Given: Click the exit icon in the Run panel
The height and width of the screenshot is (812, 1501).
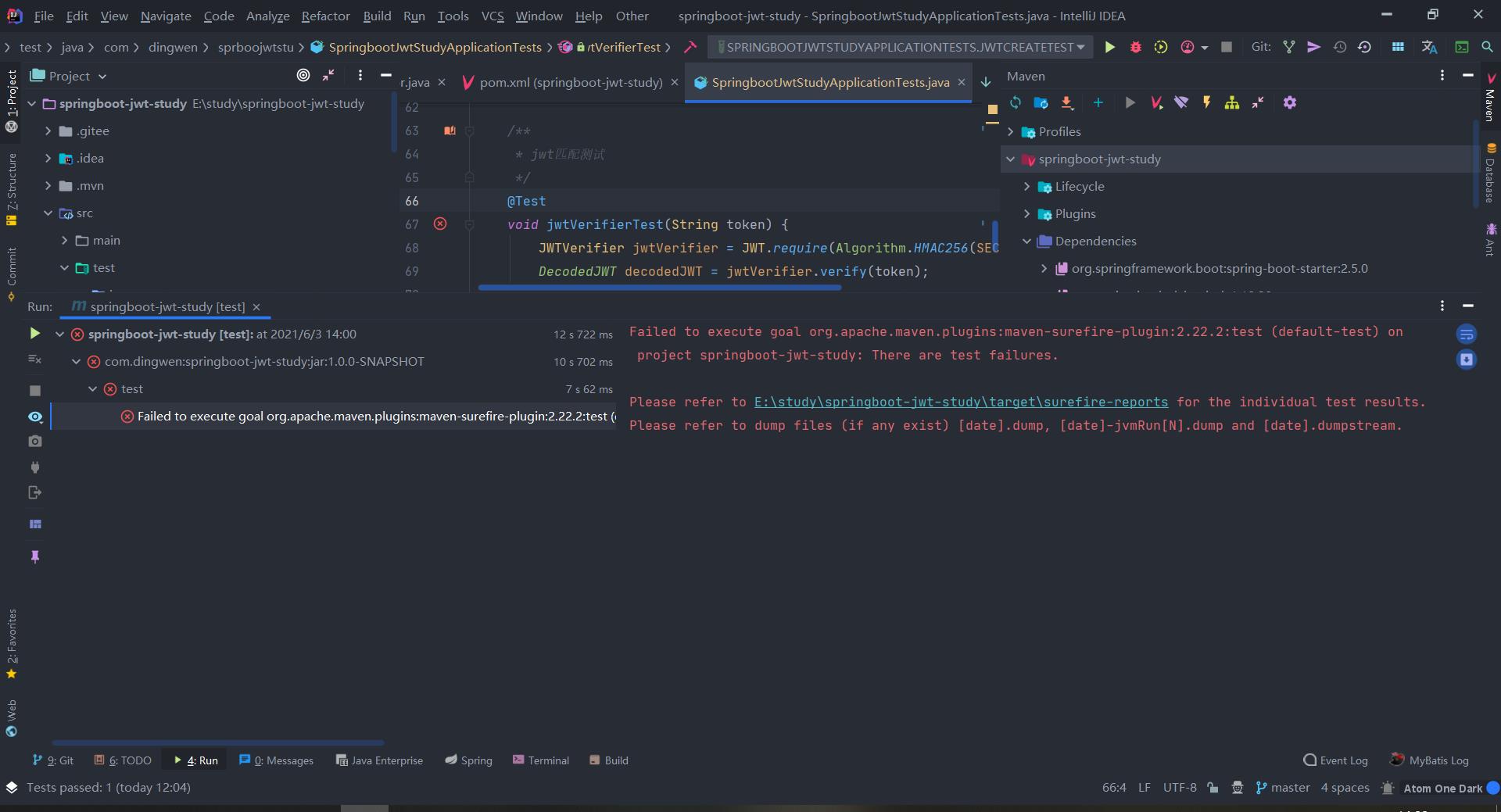Looking at the screenshot, I should tap(34, 492).
